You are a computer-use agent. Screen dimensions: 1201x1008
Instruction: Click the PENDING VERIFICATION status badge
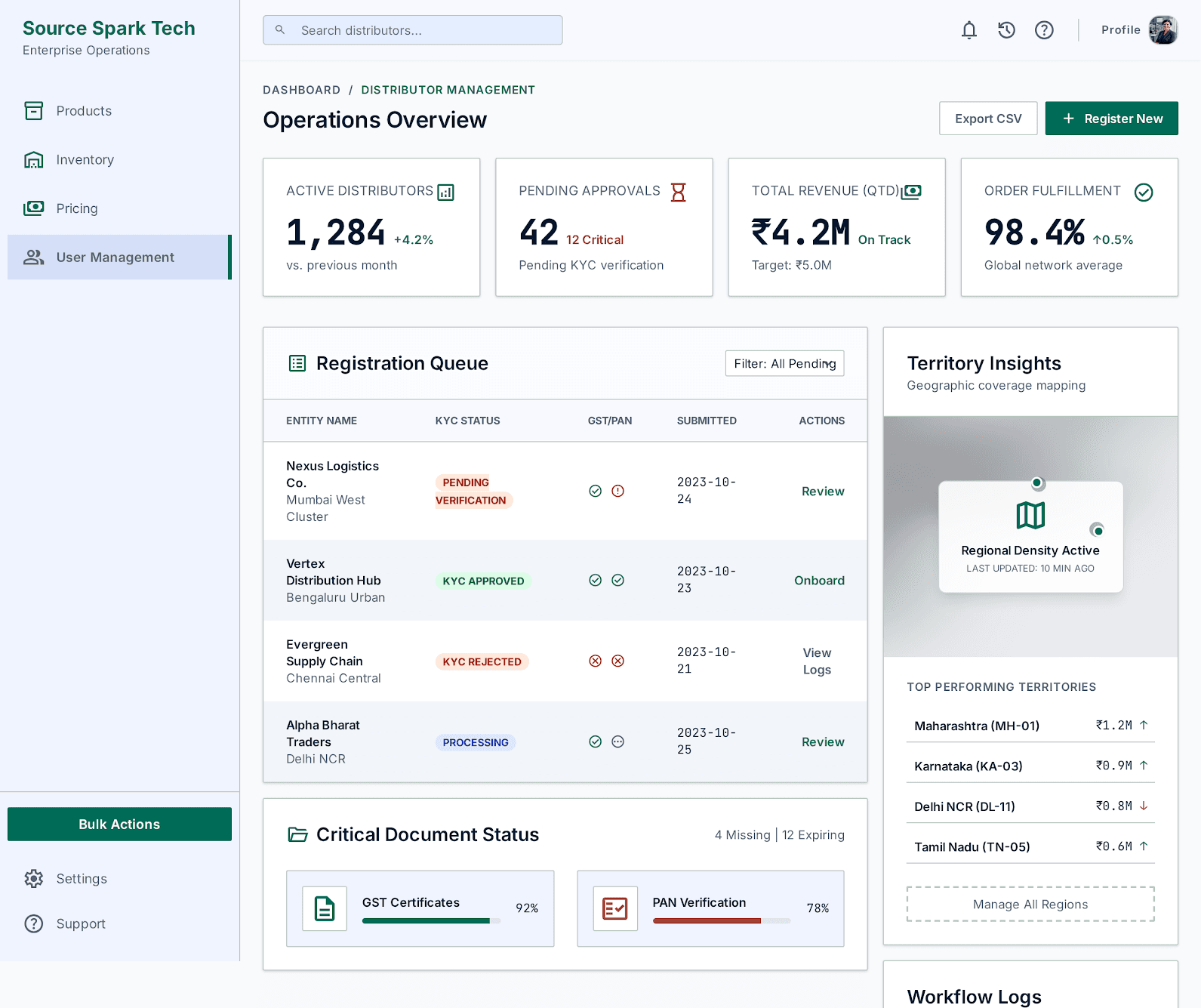(x=473, y=491)
